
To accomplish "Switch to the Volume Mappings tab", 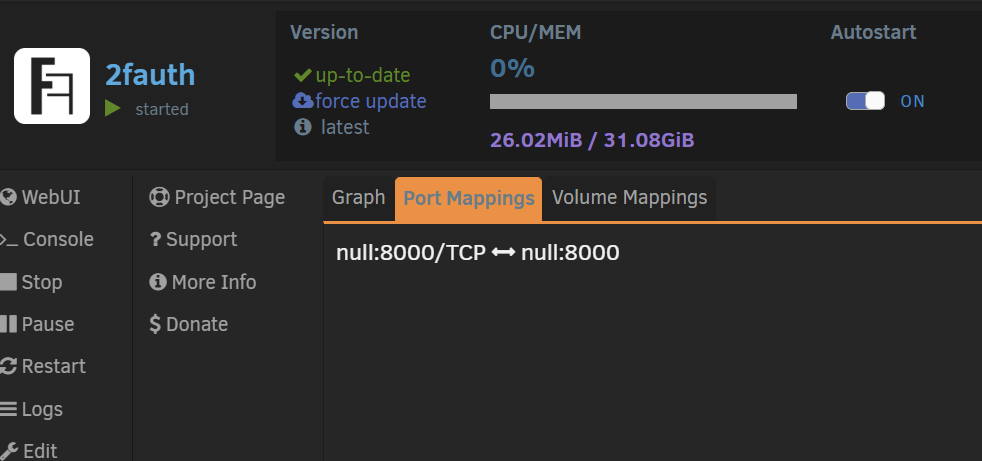I will coord(629,198).
